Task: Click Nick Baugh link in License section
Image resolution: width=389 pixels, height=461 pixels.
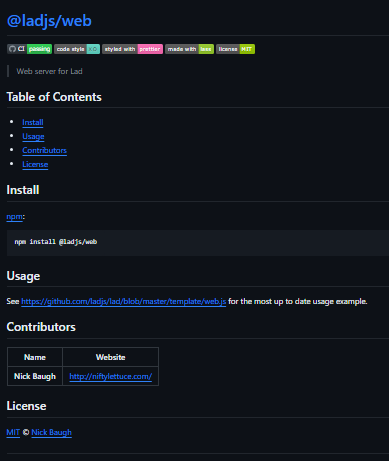Action: (51, 432)
